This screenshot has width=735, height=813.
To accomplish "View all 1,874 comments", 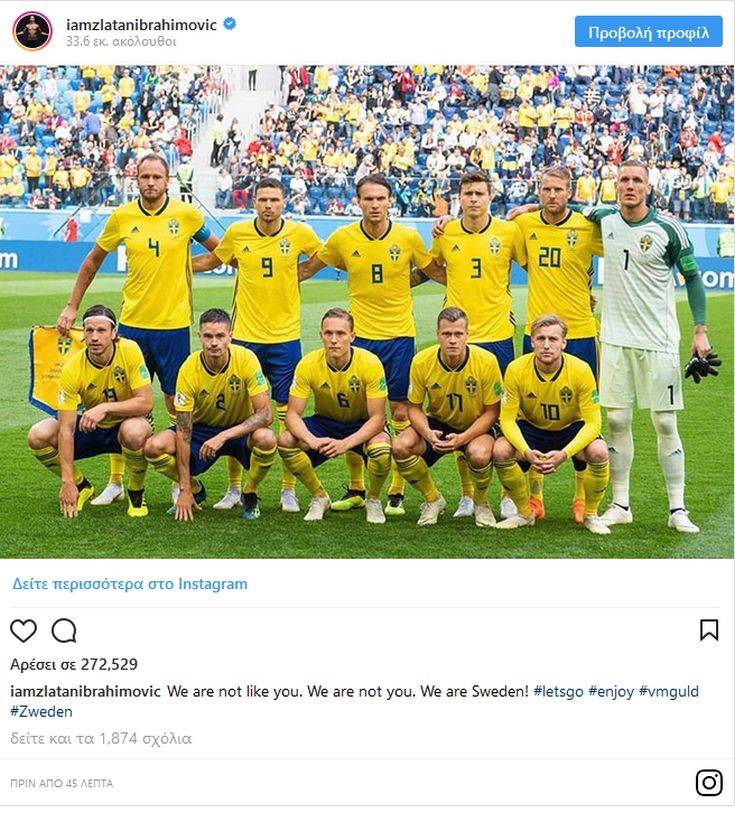I will (x=101, y=738).
